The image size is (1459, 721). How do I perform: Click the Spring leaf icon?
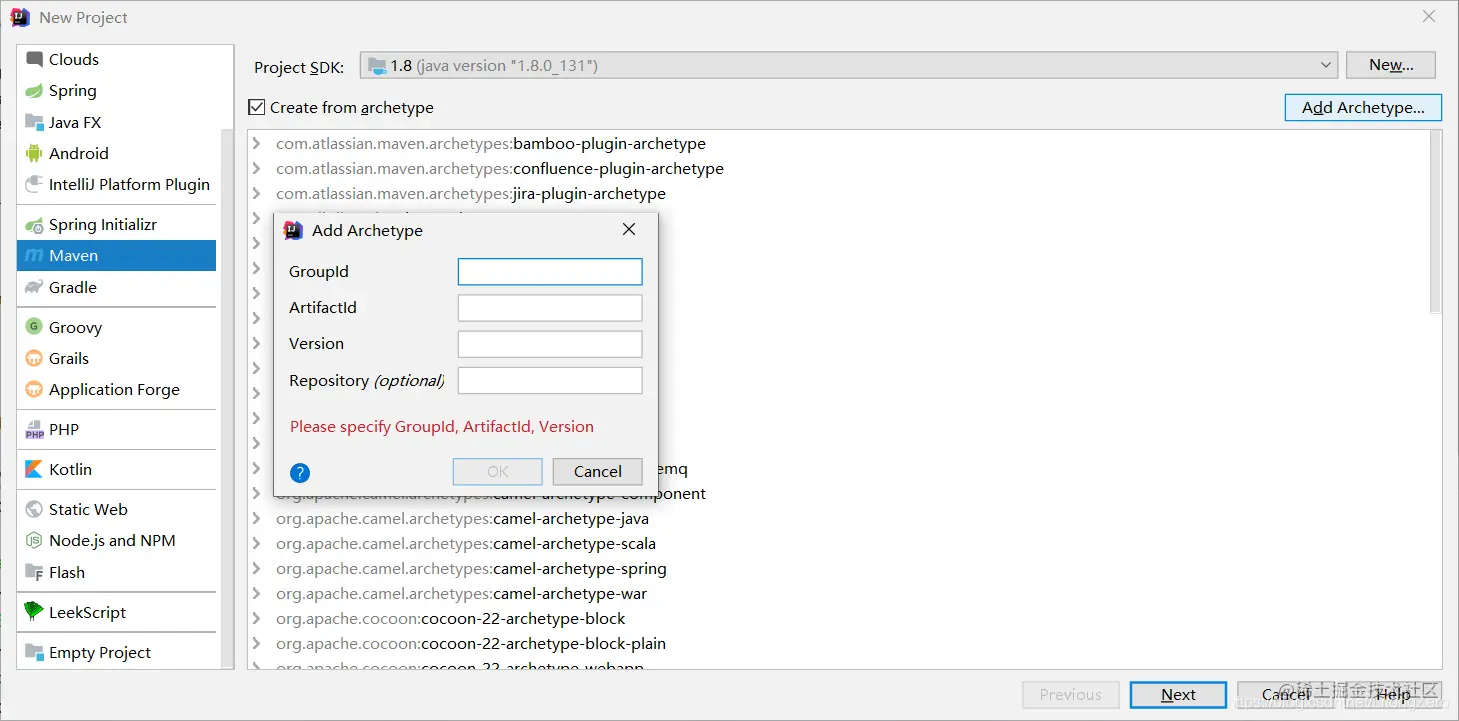point(34,90)
